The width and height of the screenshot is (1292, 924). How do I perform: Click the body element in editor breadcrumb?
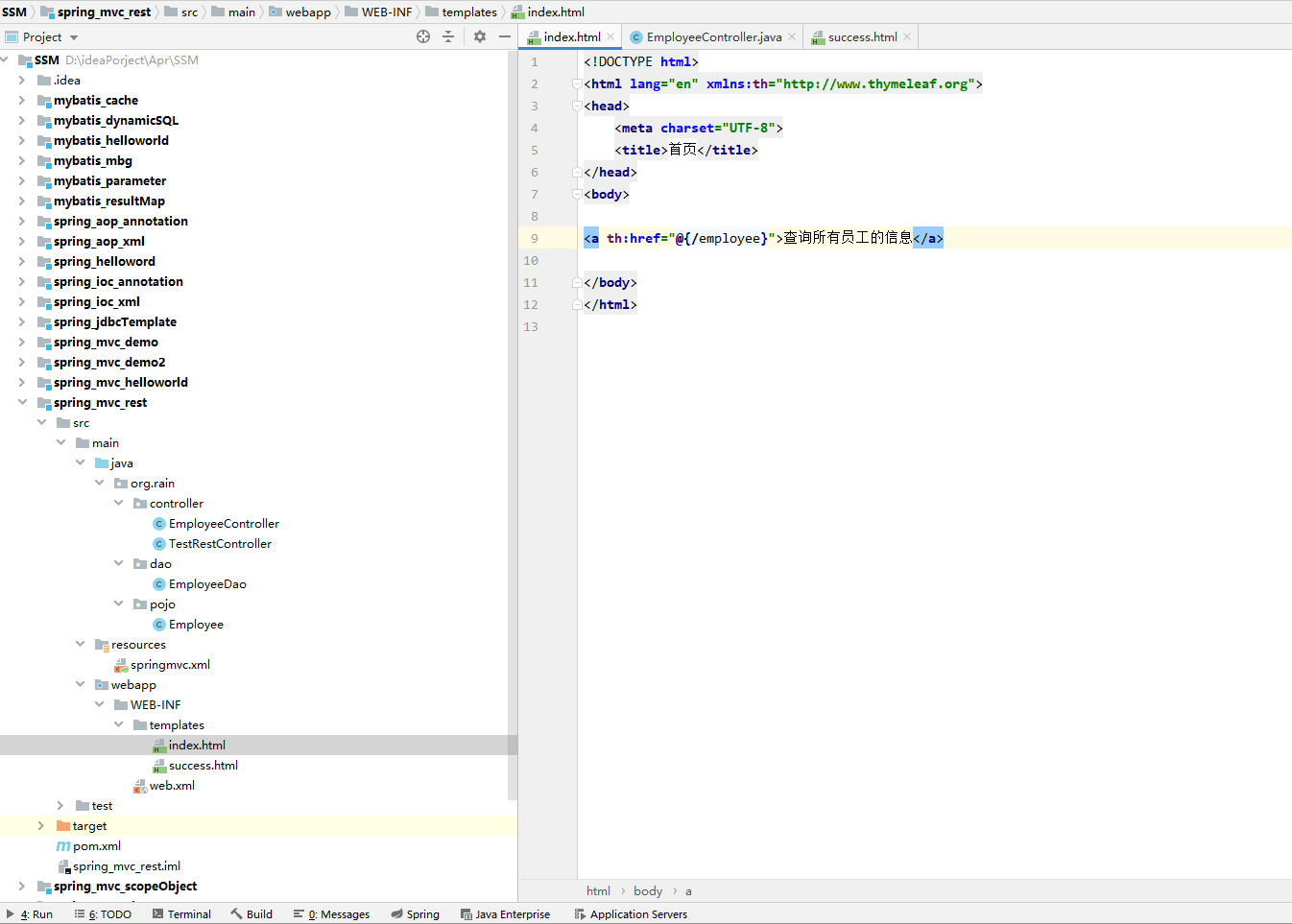(648, 890)
